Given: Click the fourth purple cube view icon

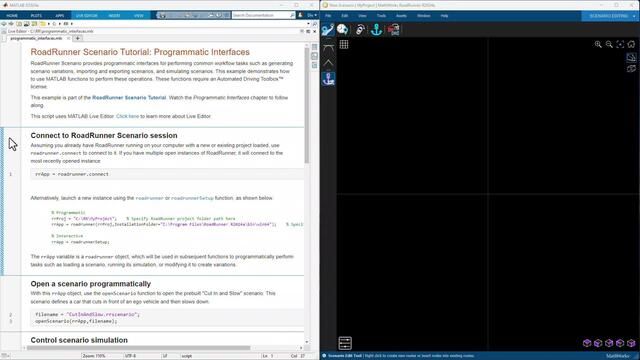Looking at the screenshot, I should 620,343.
